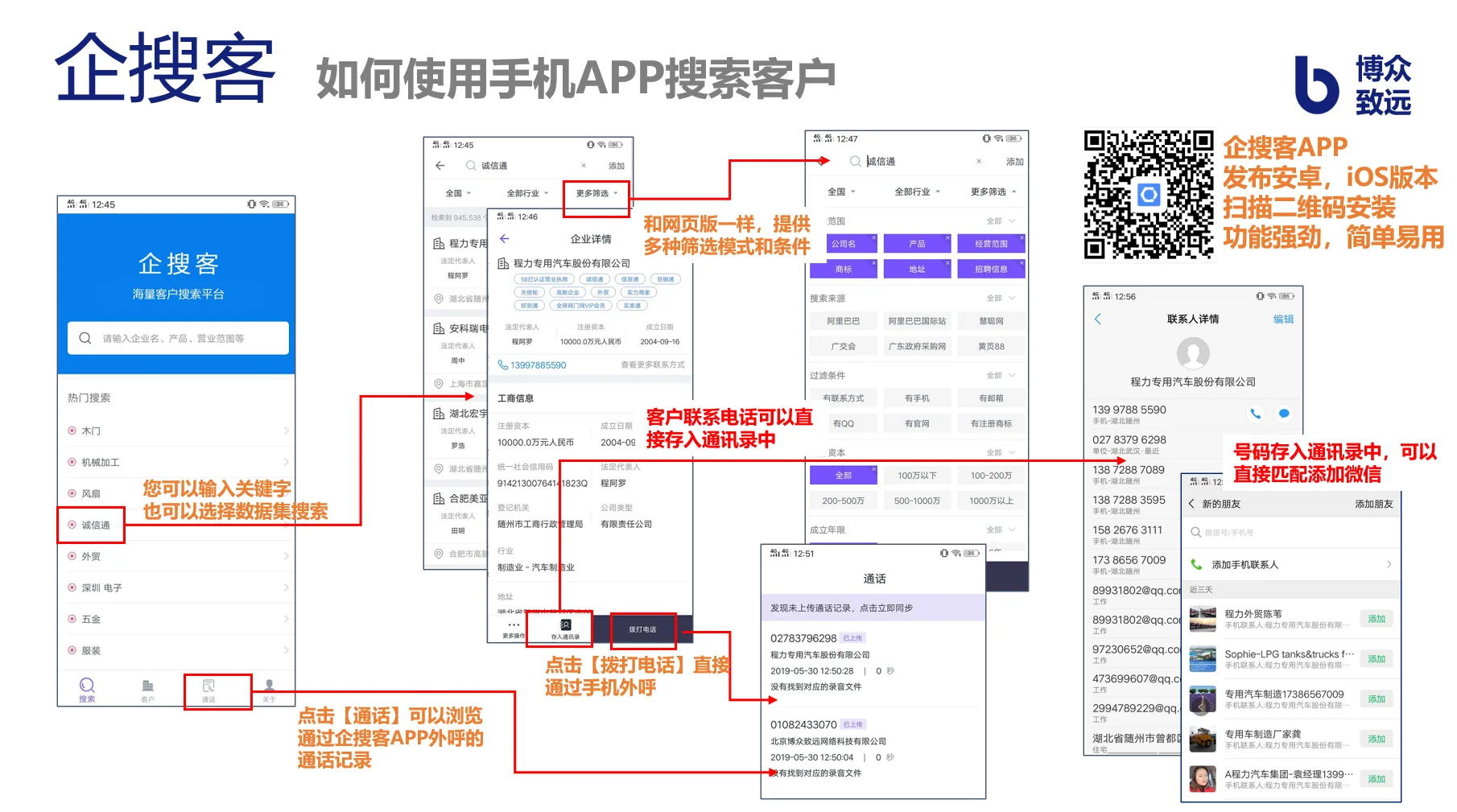Open 全部行业 dropdown in results screen

tap(527, 193)
